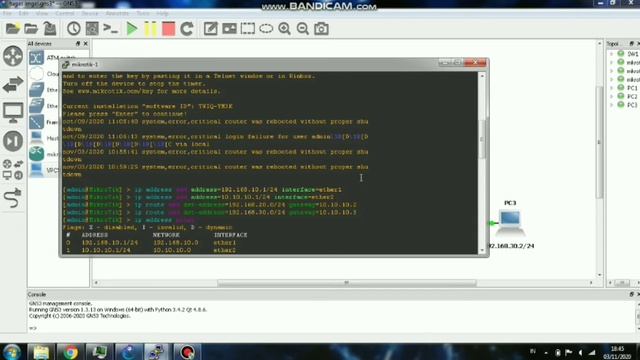Viewport: 640px width, 360px height.
Task: Browse switches category in device dock
Action: coord(13,84)
